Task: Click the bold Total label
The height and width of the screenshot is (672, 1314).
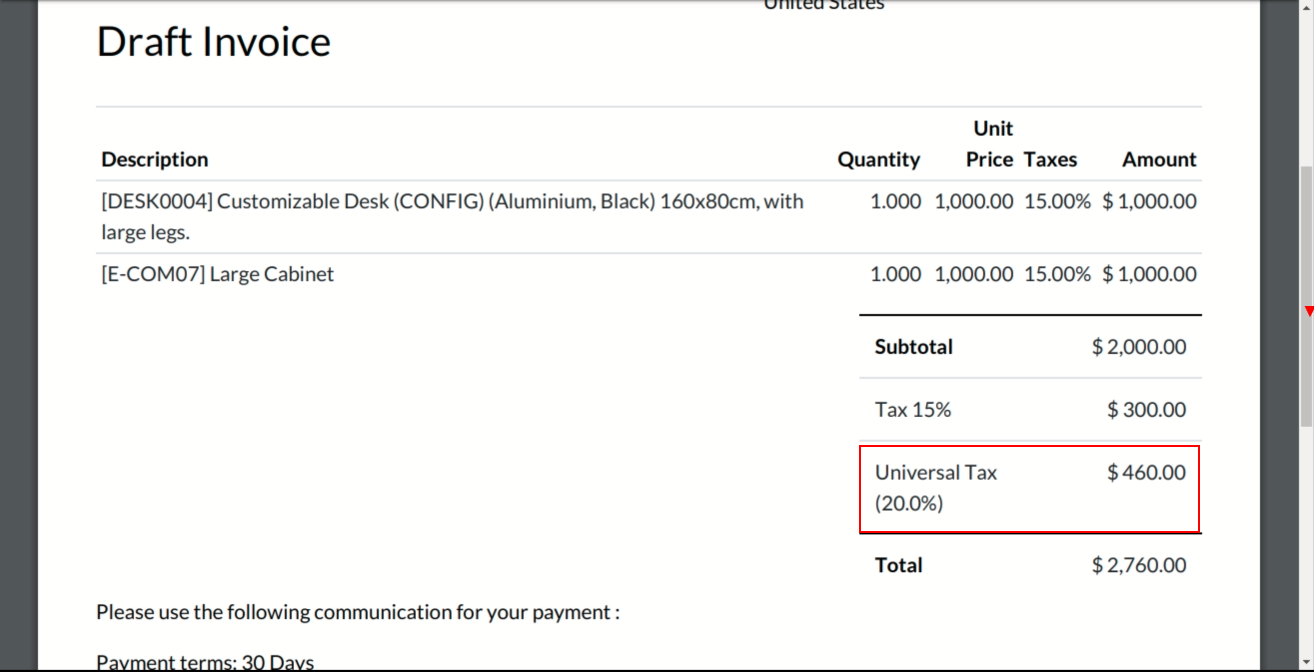Action: [x=898, y=566]
